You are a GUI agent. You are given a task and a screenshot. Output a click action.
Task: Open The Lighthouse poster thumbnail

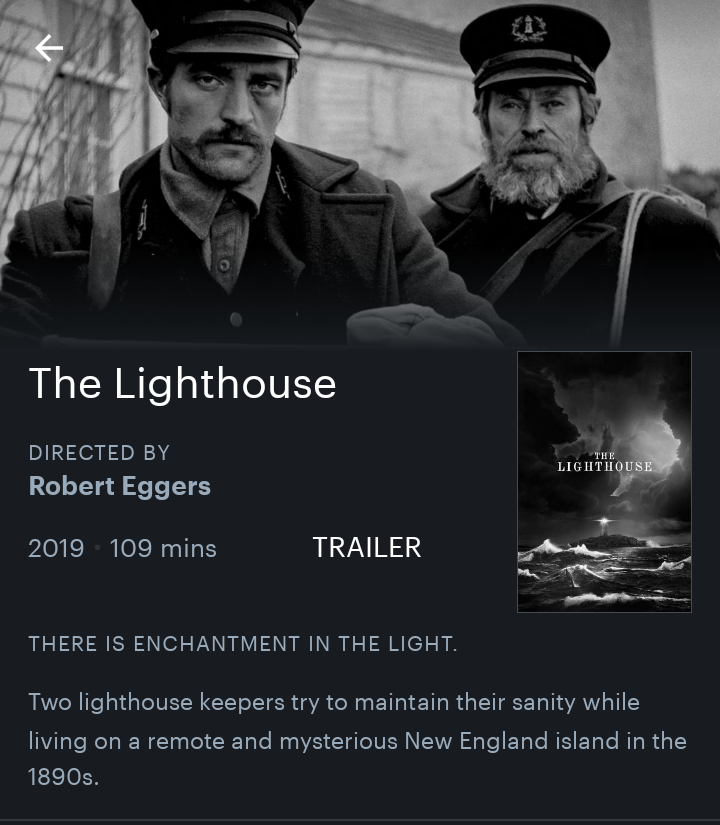point(604,481)
